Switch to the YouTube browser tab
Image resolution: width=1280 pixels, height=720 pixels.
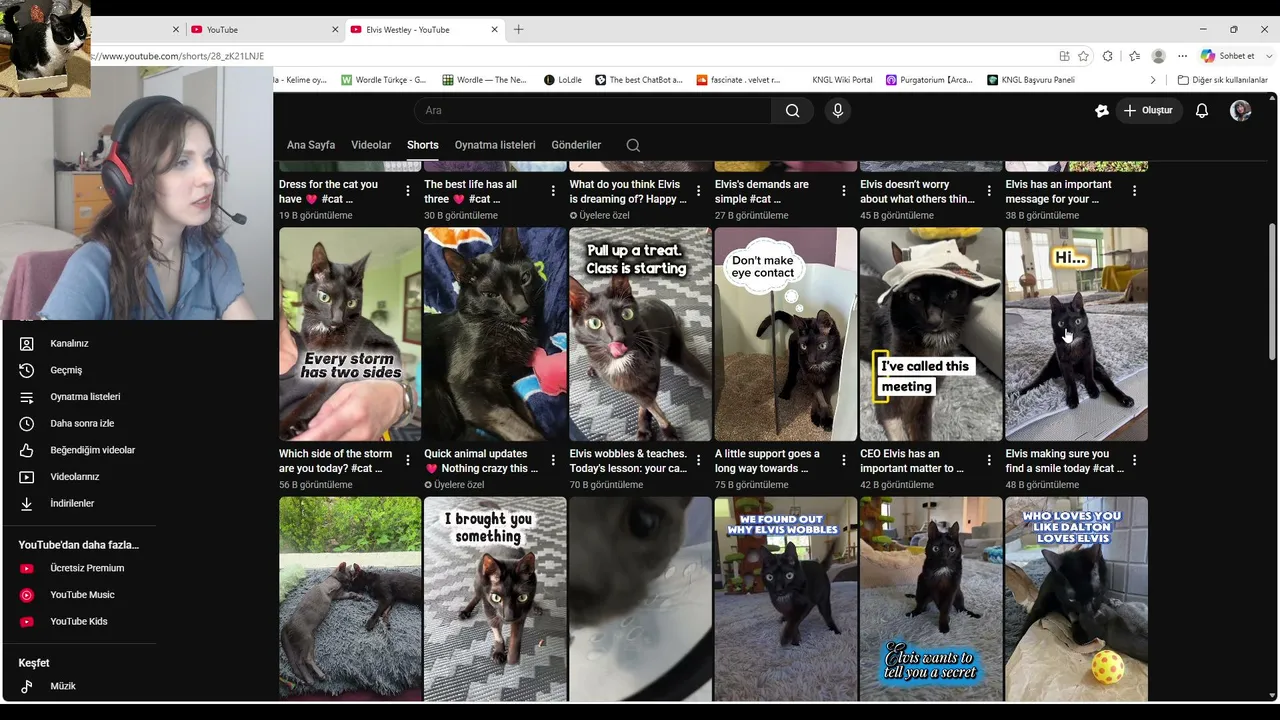click(x=262, y=30)
